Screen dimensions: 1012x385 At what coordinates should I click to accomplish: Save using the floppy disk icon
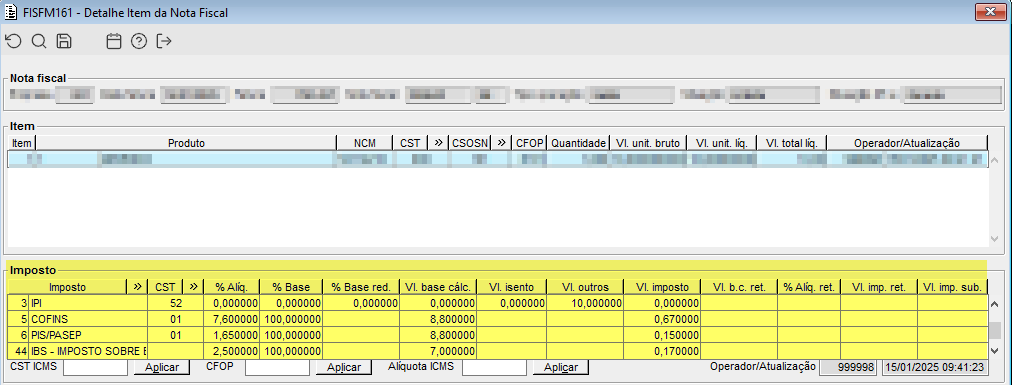64,42
